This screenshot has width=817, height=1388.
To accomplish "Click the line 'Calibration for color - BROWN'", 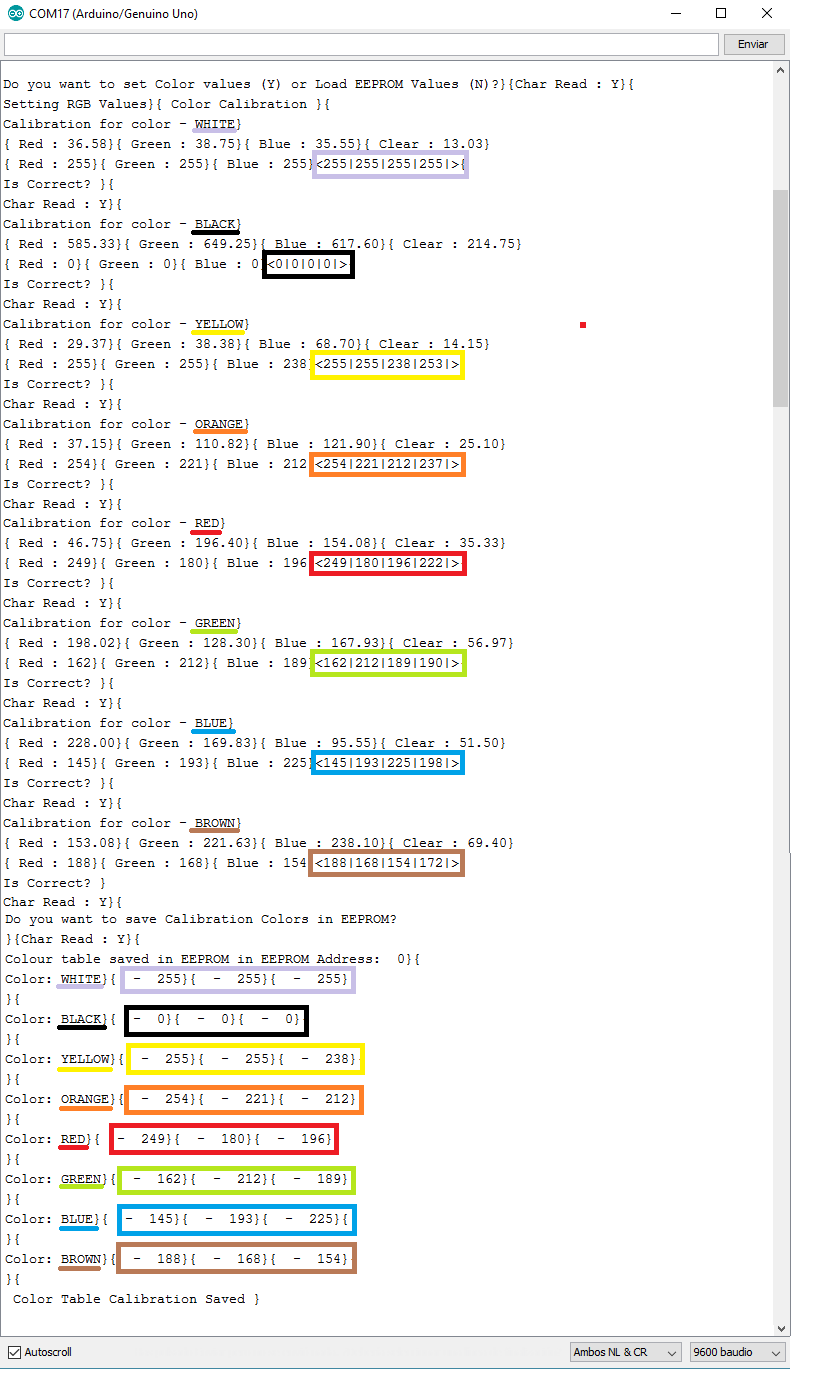I will pyautogui.click(x=122, y=823).
